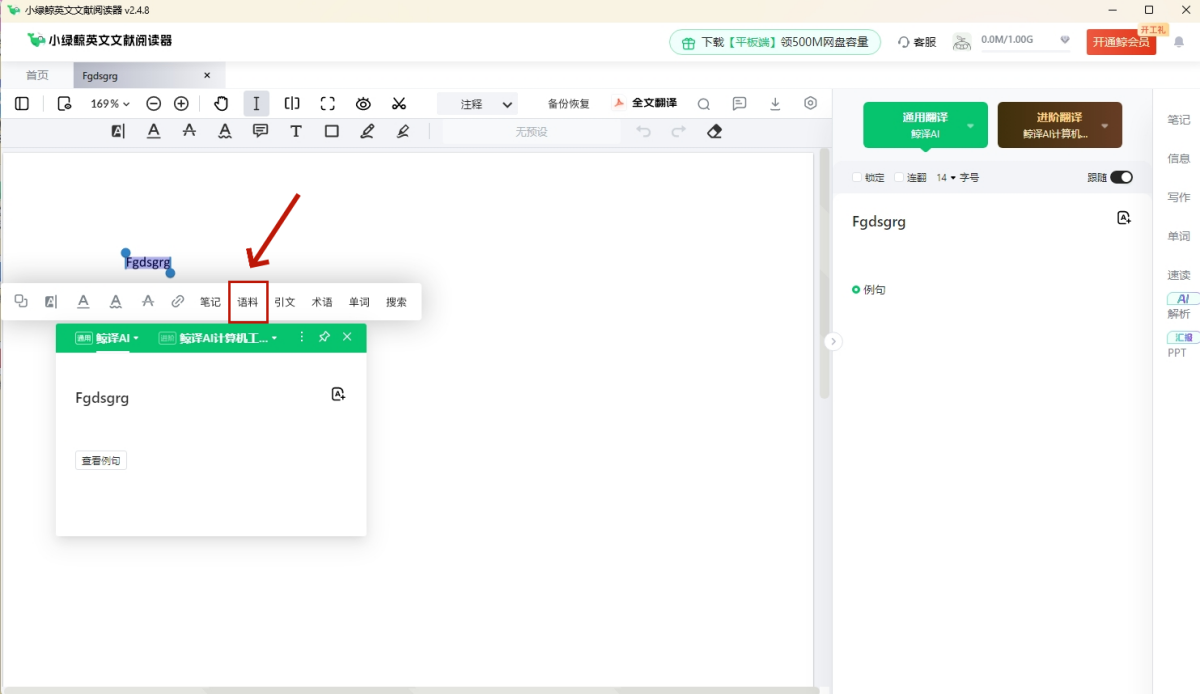Check the 连翻 checkbox
Image resolution: width=1200 pixels, height=694 pixels.
(899, 177)
